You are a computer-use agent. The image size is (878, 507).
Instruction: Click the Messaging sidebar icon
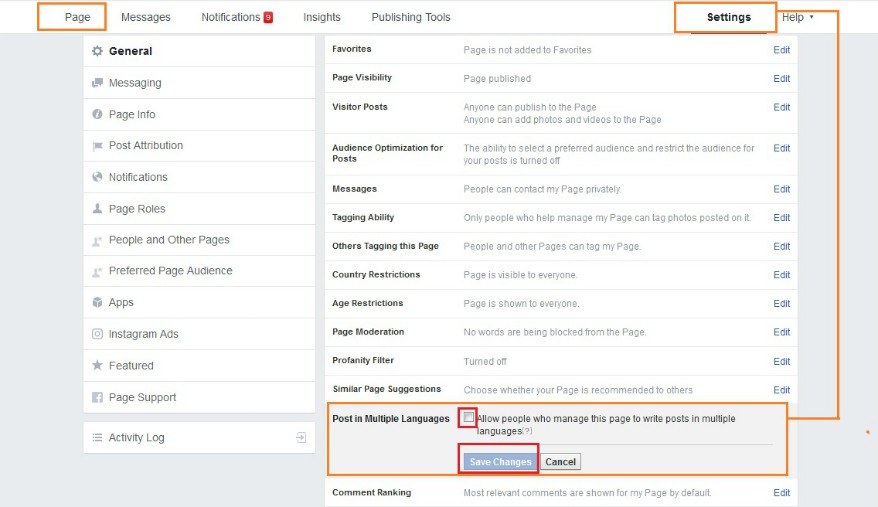[x=97, y=83]
